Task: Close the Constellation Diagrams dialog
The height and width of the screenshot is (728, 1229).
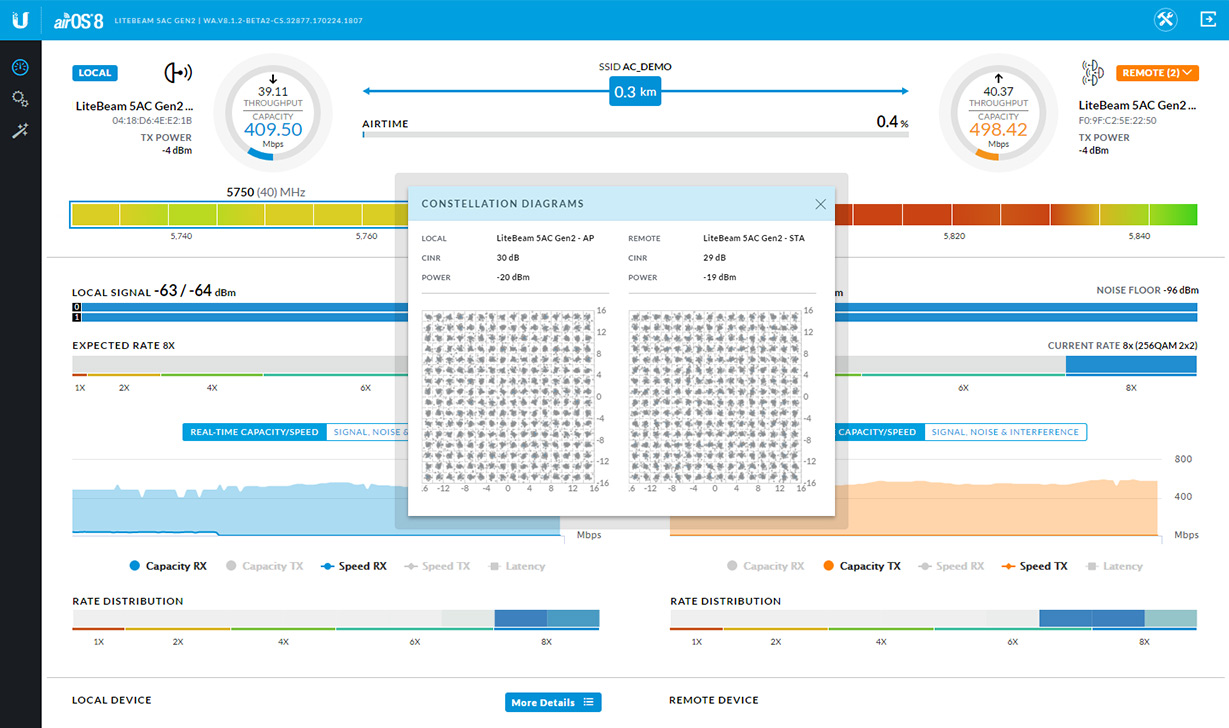Action: click(820, 204)
